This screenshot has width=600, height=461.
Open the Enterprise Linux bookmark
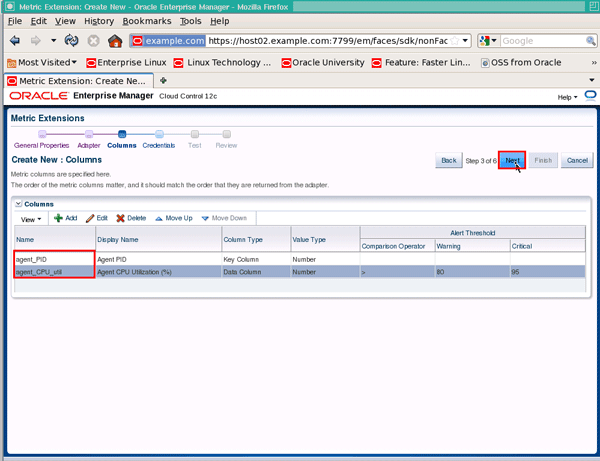pyautogui.click(x=126, y=62)
